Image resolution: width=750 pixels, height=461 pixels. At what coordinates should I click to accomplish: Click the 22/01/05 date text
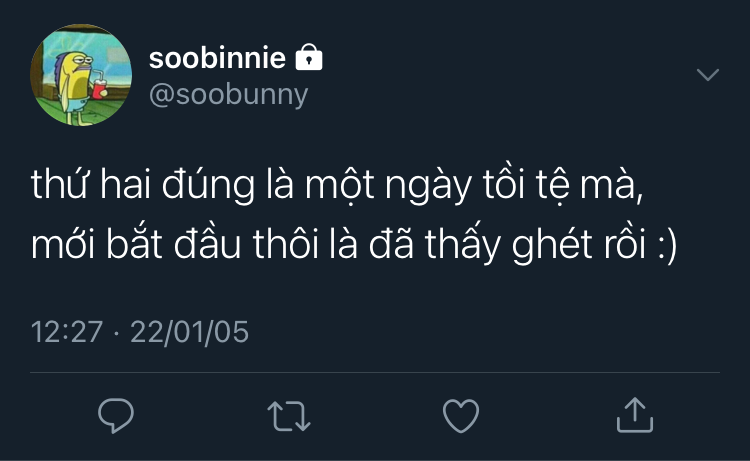coord(189,332)
